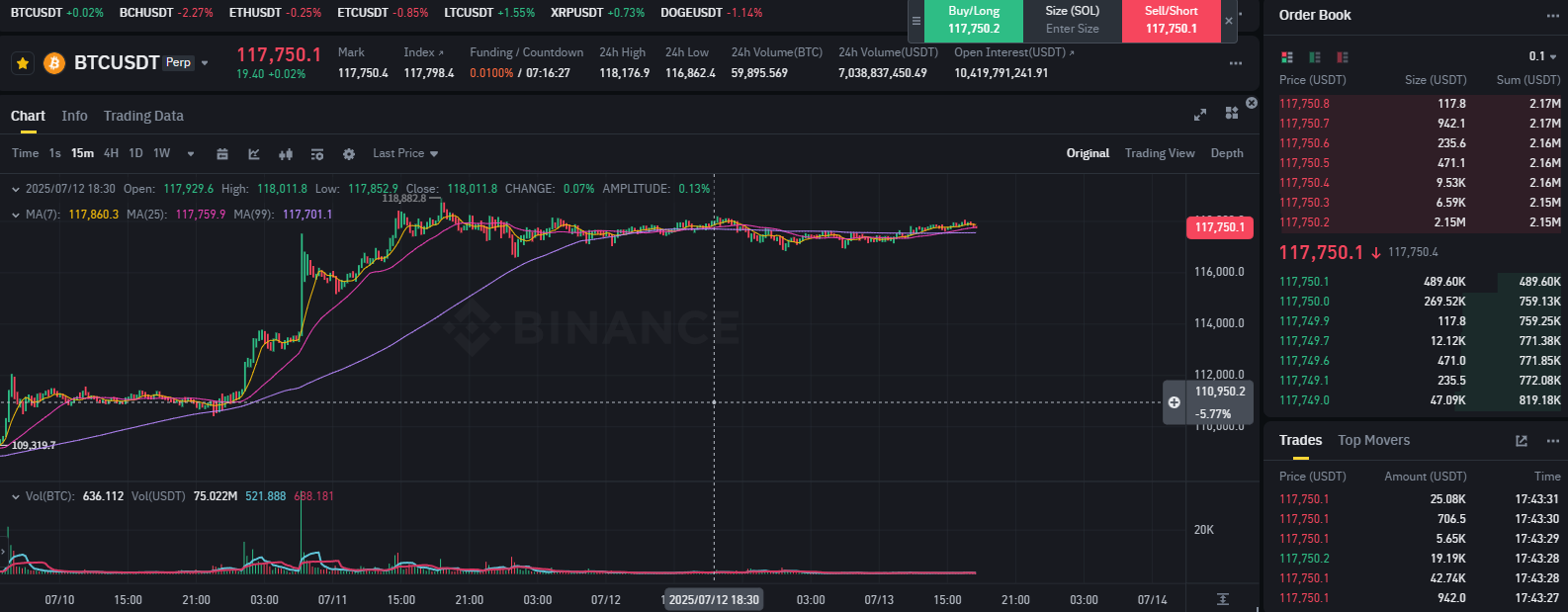Click the Sell/Short button
The image size is (1568, 612).
pyautogui.click(x=1172, y=21)
